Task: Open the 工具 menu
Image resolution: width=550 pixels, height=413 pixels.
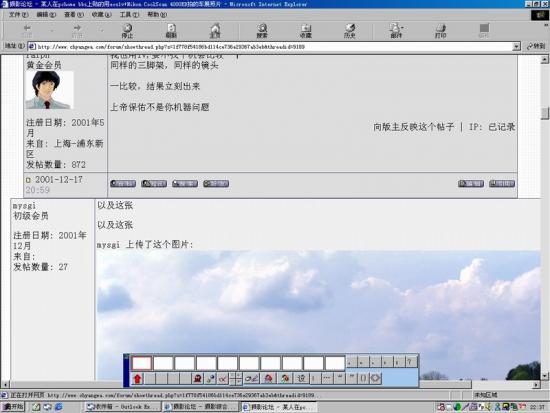Action: pos(129,15)
